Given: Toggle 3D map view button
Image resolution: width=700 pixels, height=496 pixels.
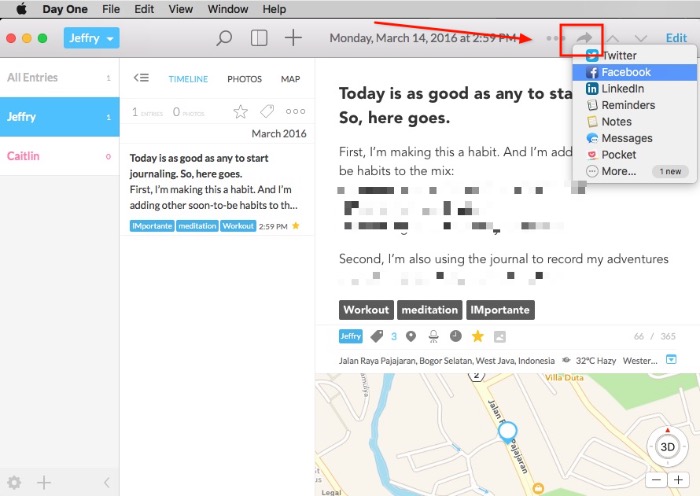Looking at the screenshot, I should [668, 445].
